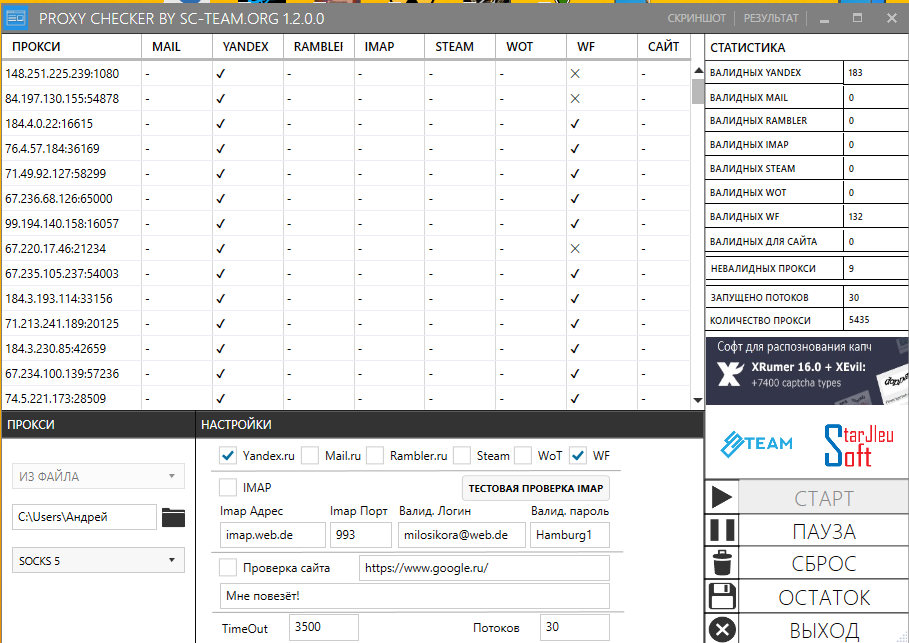Viewport: 909px width, 643px height.
Task: Open the SOCKS 5 proxy type dropdown
Action: coord(99,560)
